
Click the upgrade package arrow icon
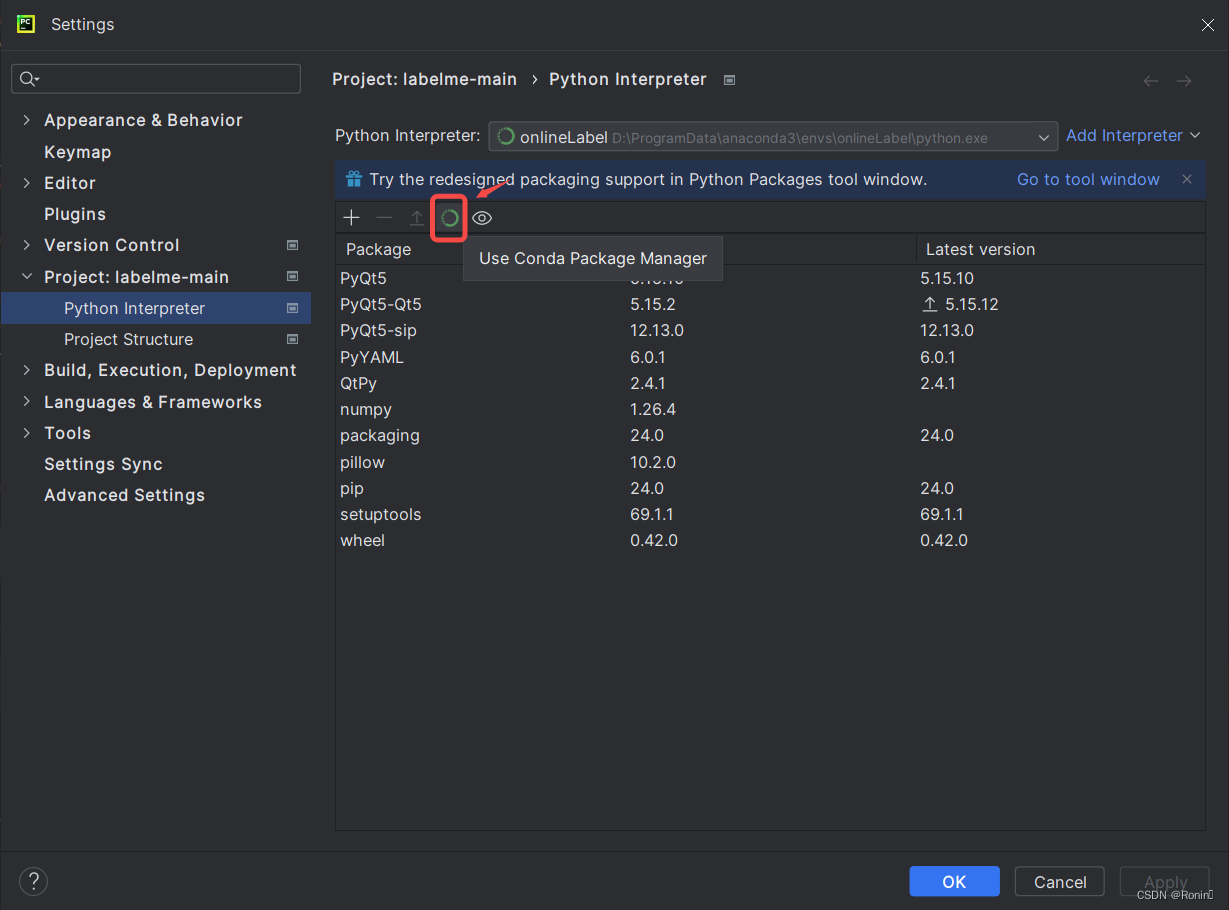coord(416,218)
